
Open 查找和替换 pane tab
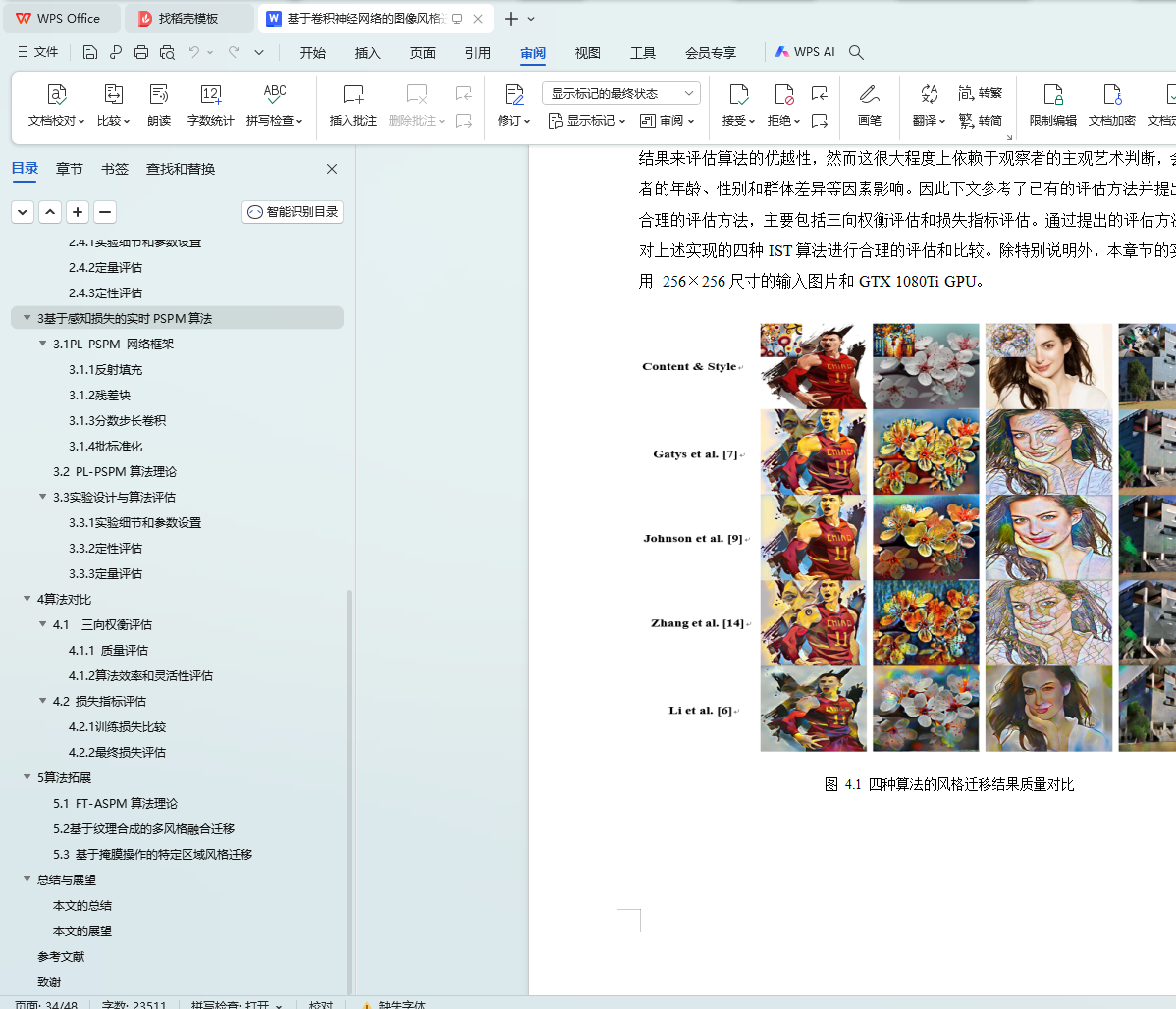coord(181,169)
